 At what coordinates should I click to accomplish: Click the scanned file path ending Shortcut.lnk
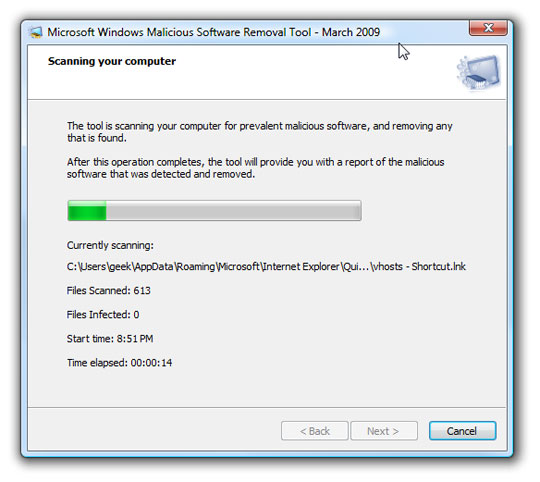point(266,266)
